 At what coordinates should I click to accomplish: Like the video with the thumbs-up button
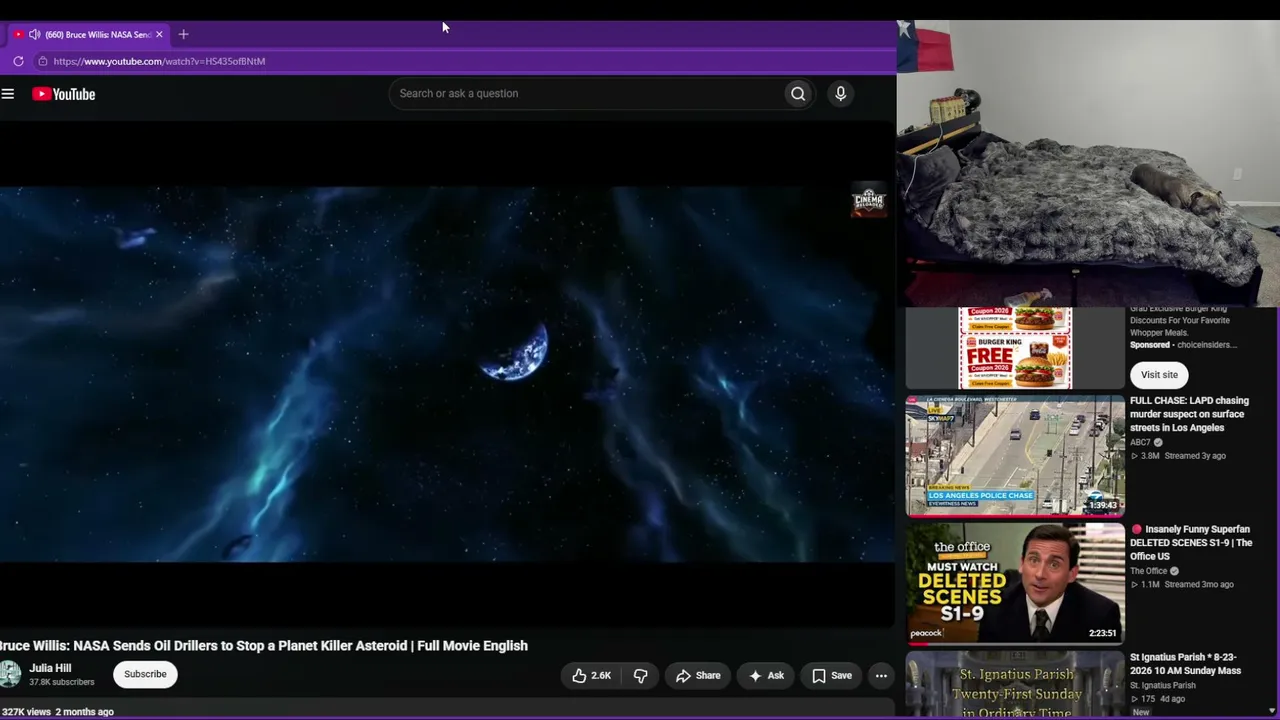[x=591, y=676]
